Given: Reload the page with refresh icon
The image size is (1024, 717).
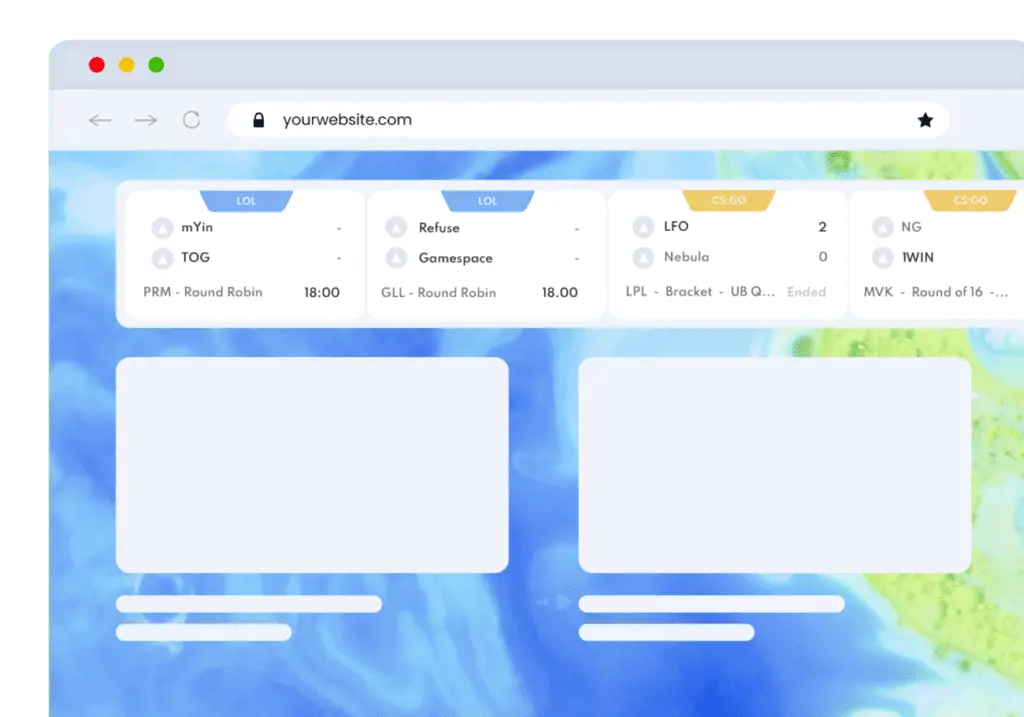Looking at the screenshot, I should (191, 120).
